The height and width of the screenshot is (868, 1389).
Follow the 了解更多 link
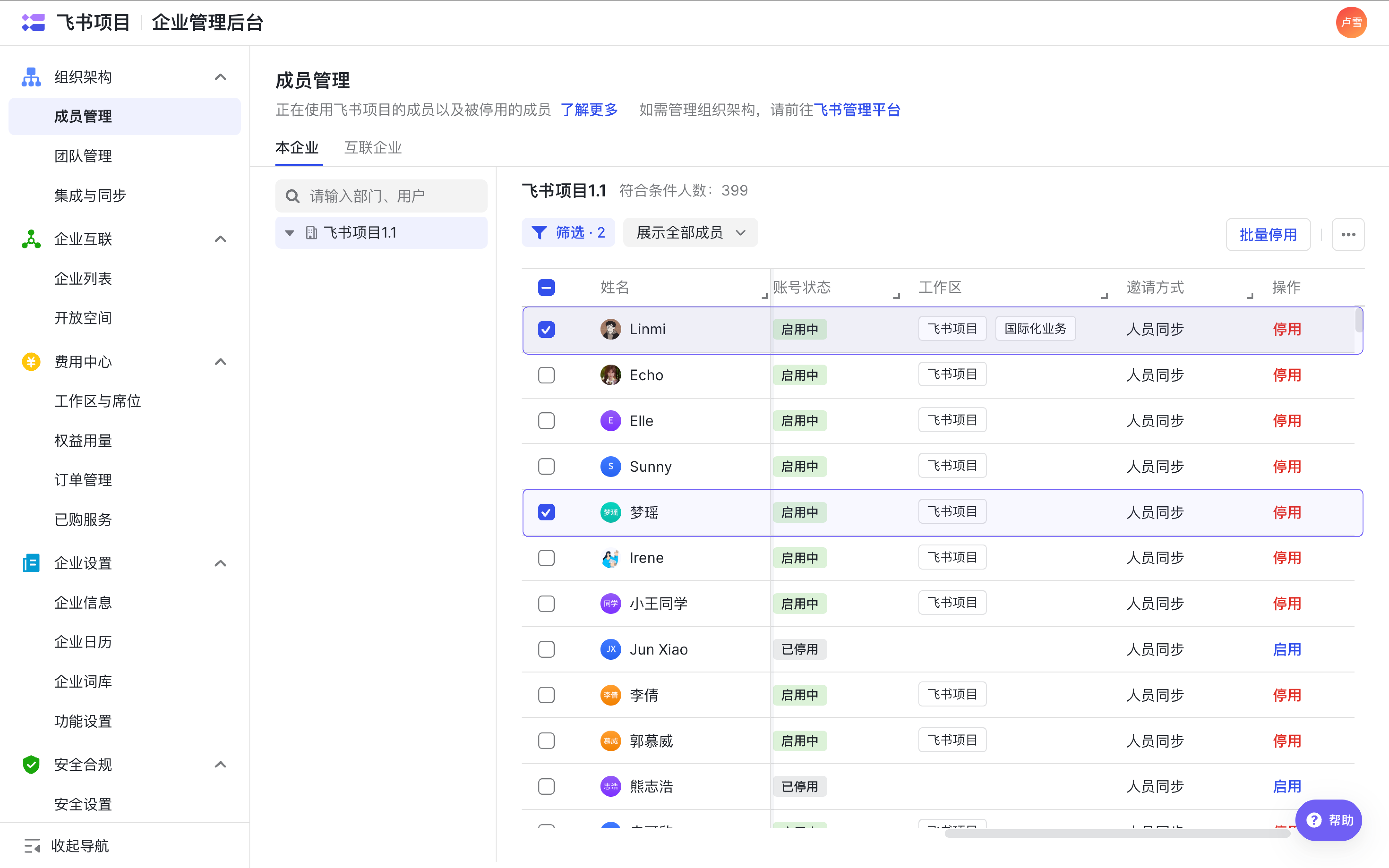point(589,110)
